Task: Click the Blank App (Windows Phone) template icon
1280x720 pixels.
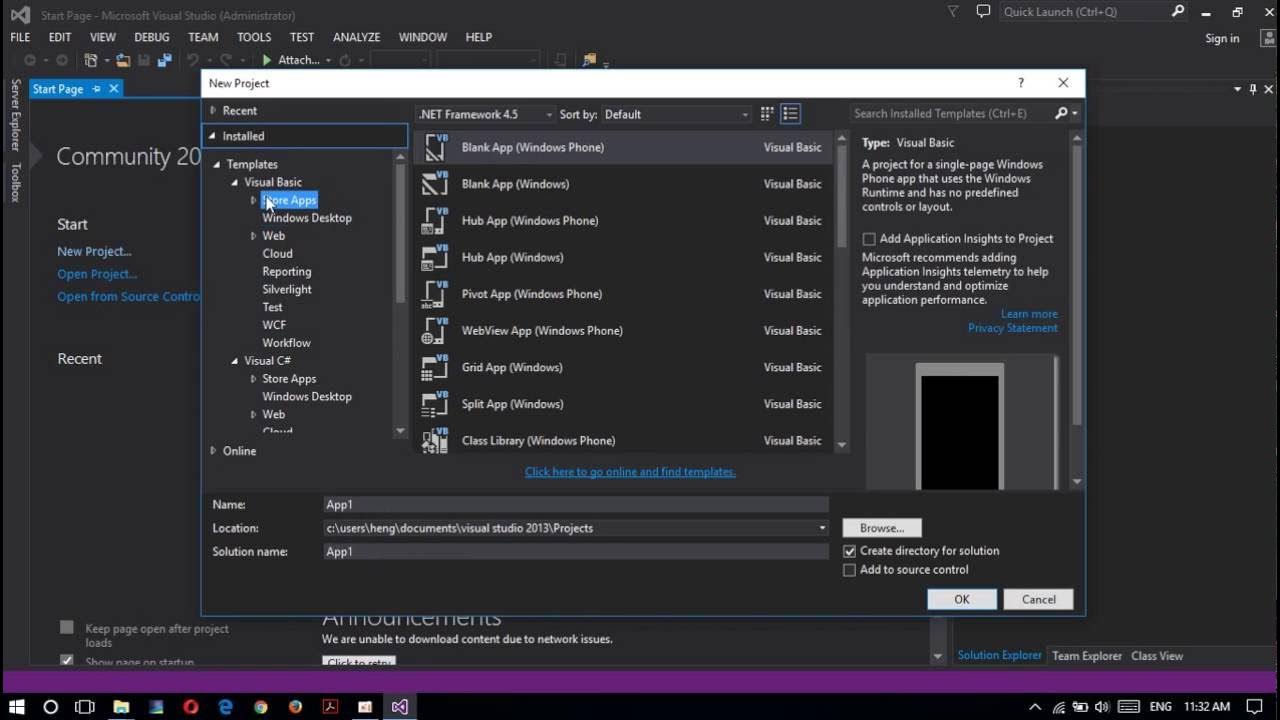Action: 435,147
